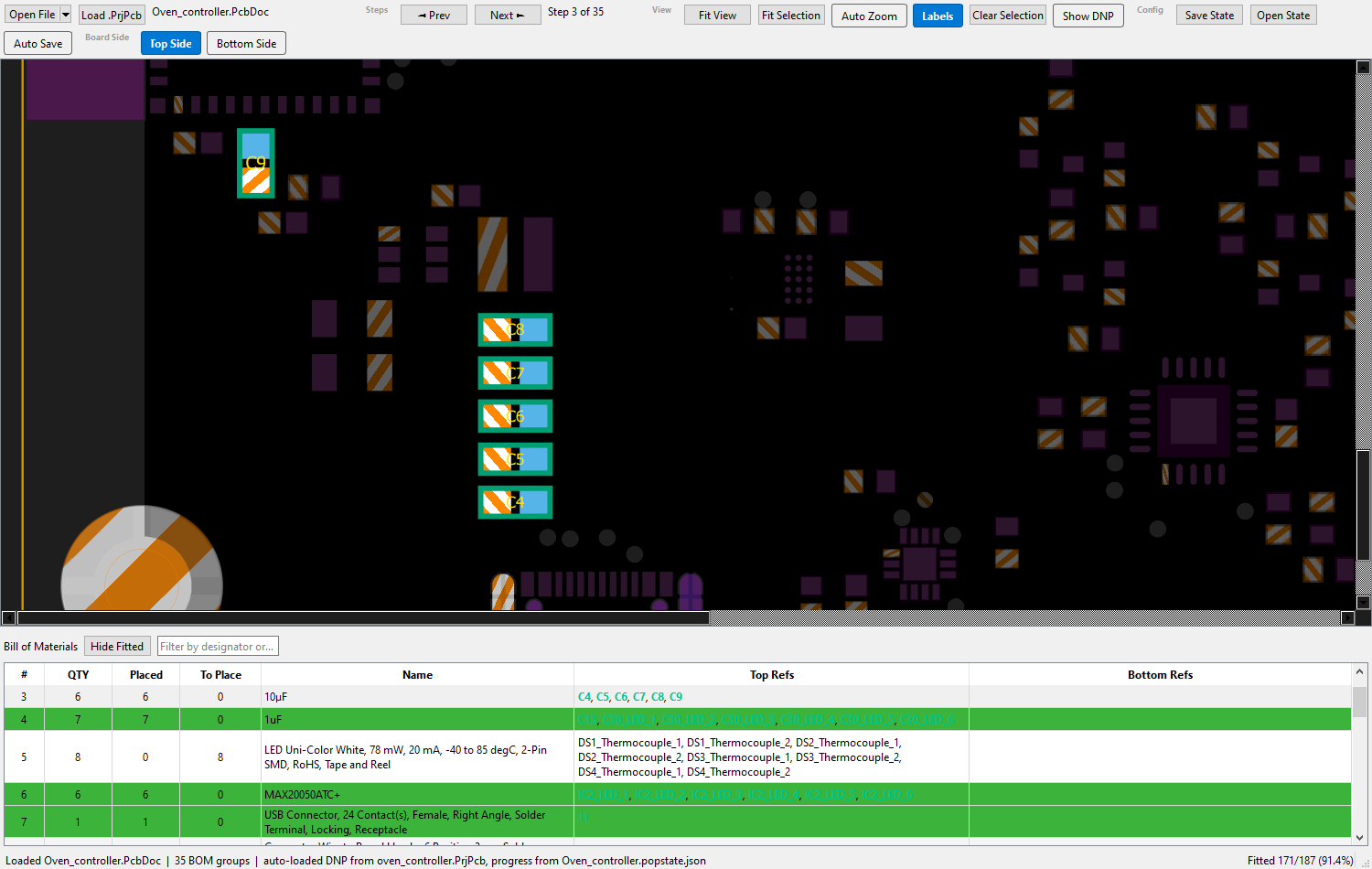Image resolution: width=1372 pixels, height=869 pixels.
Task: Toggle Hide Fitted BOM rows
Action: point(117,646)
